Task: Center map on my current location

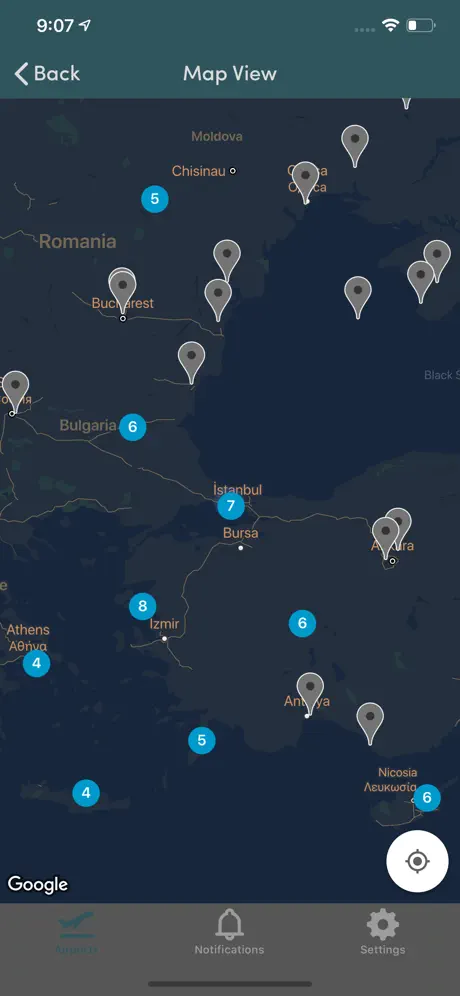Action: 417,861
